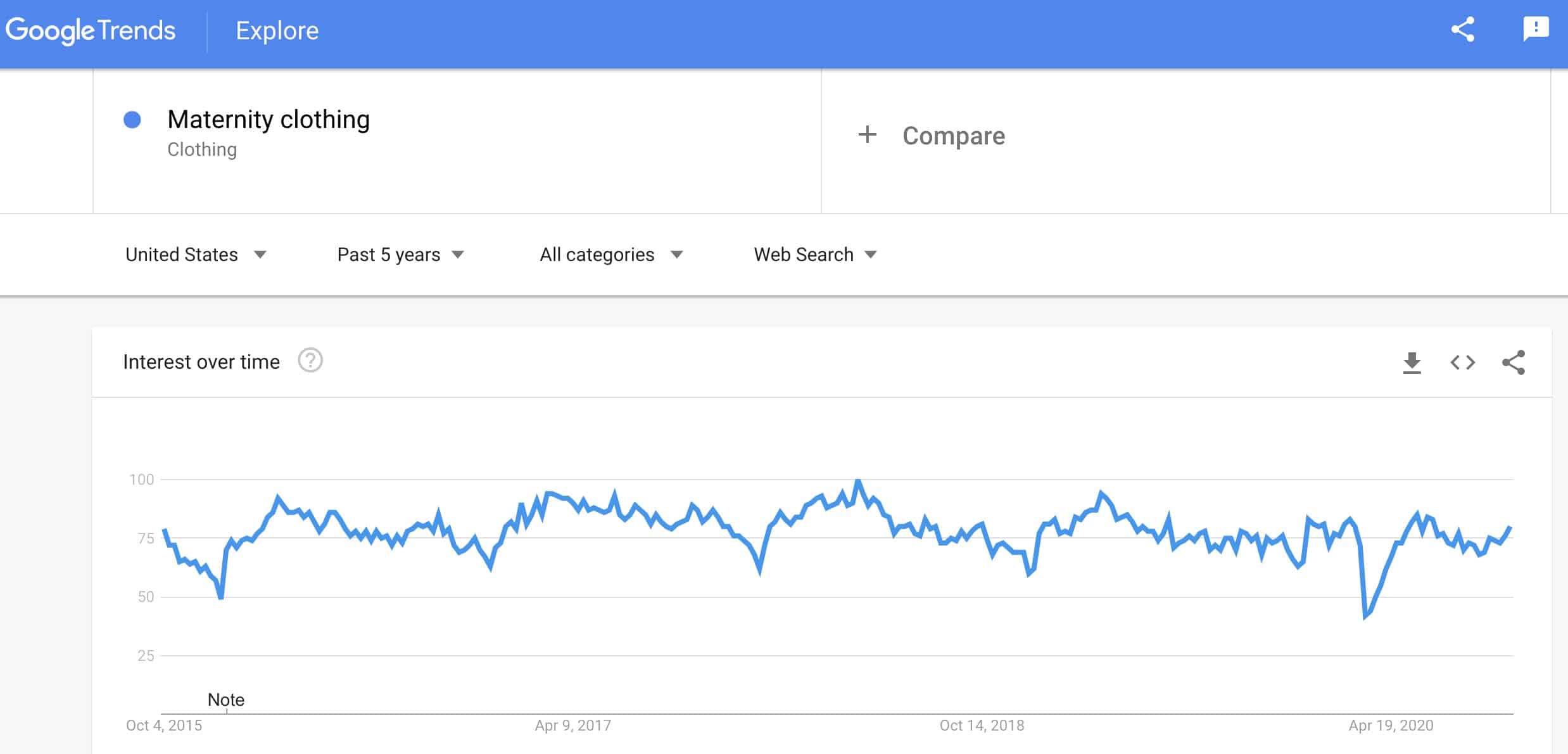Click the Clothing topic subtitle
This screenshot has height=754, width=1568.
pos(202,150)
